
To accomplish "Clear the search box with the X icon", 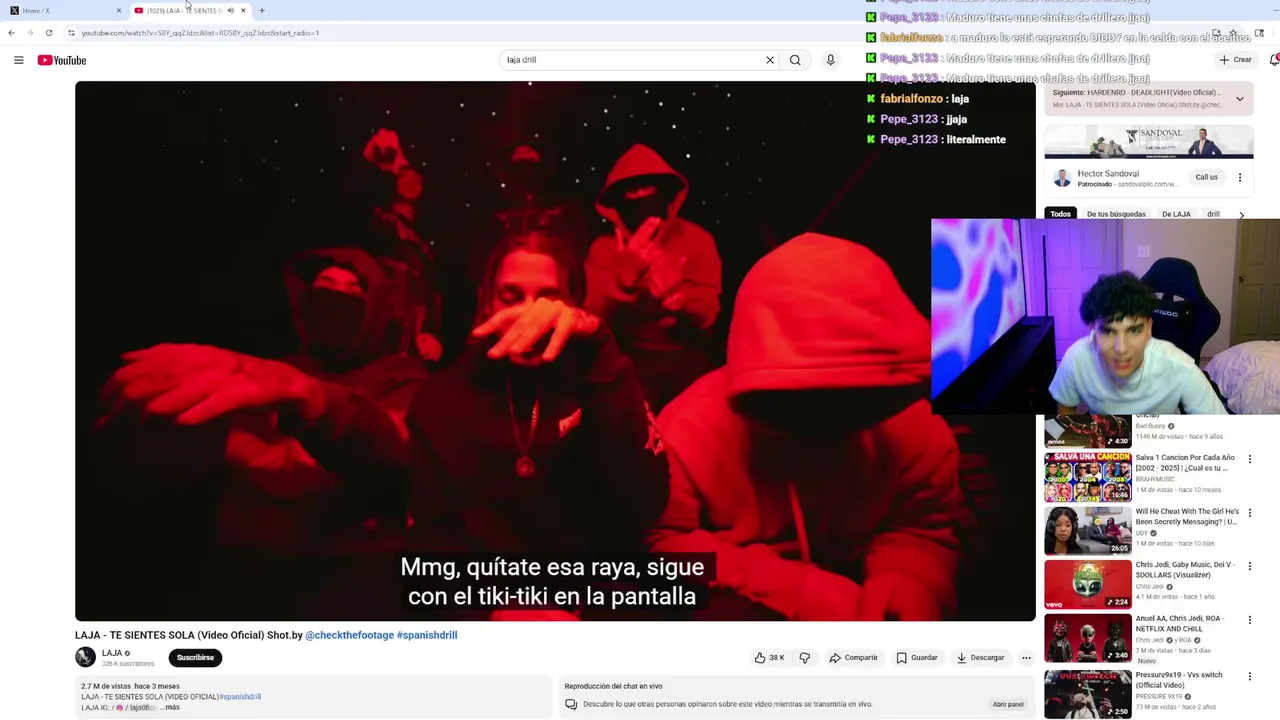I will [x=770, y=60].
